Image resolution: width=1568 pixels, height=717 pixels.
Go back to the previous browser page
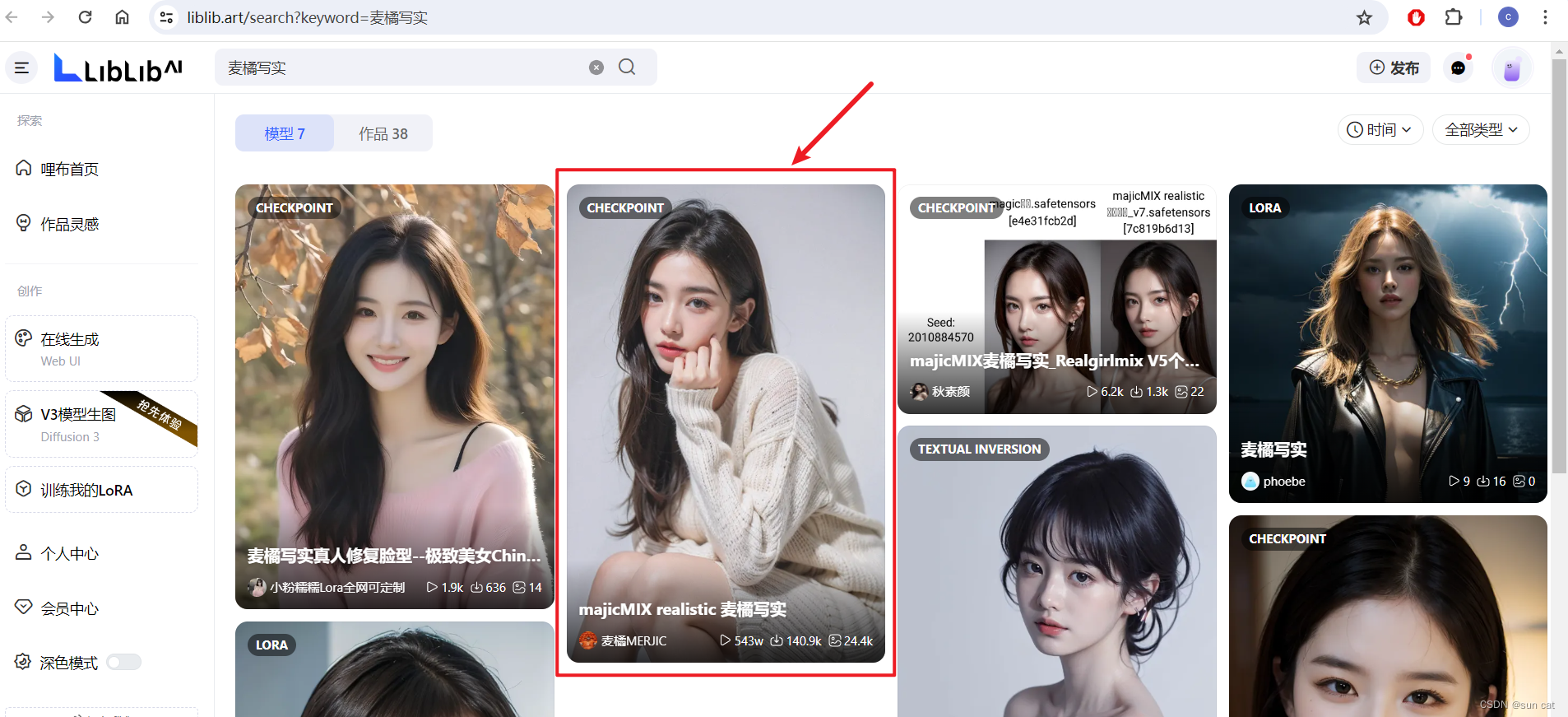pyautogui.click(x=12, y=17)
